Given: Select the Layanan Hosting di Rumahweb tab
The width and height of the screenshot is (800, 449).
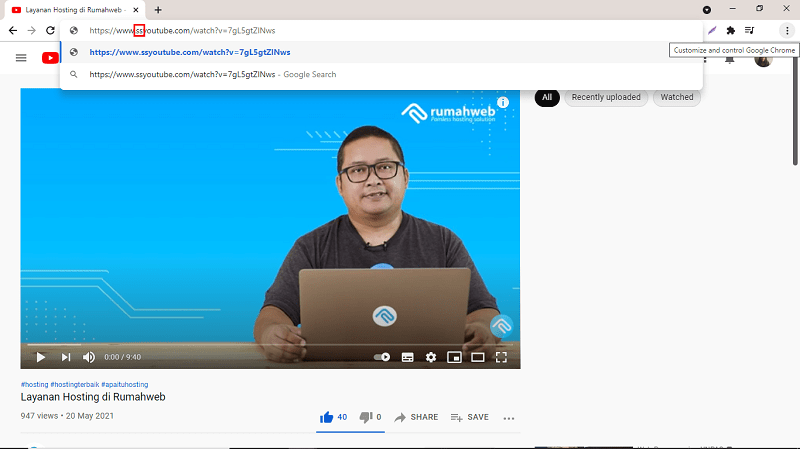Looking at the screenshot, I should [x=76, y=10].
